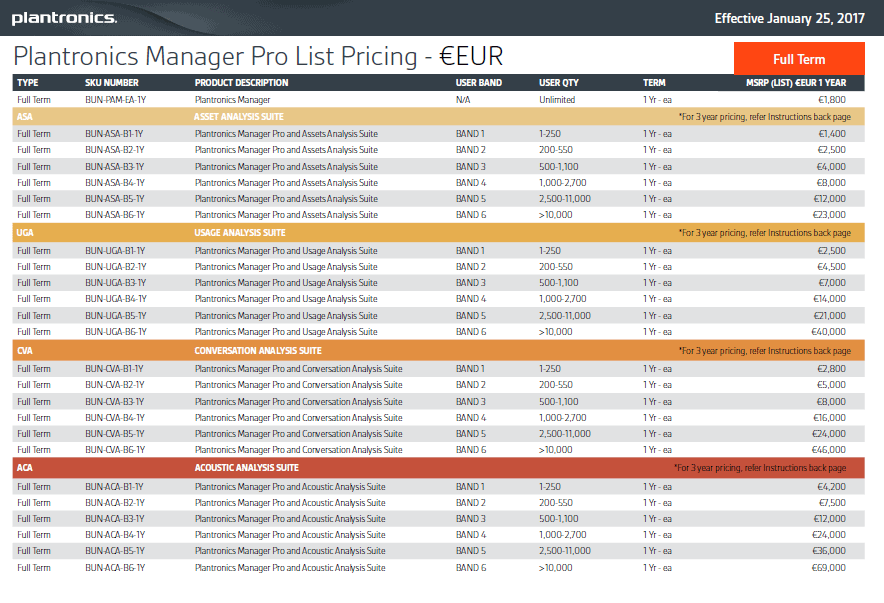This screenshot has width=884, height=603.
Task: Click the UGA section code label
Action: pyautogui.click(x=25, y=233)
